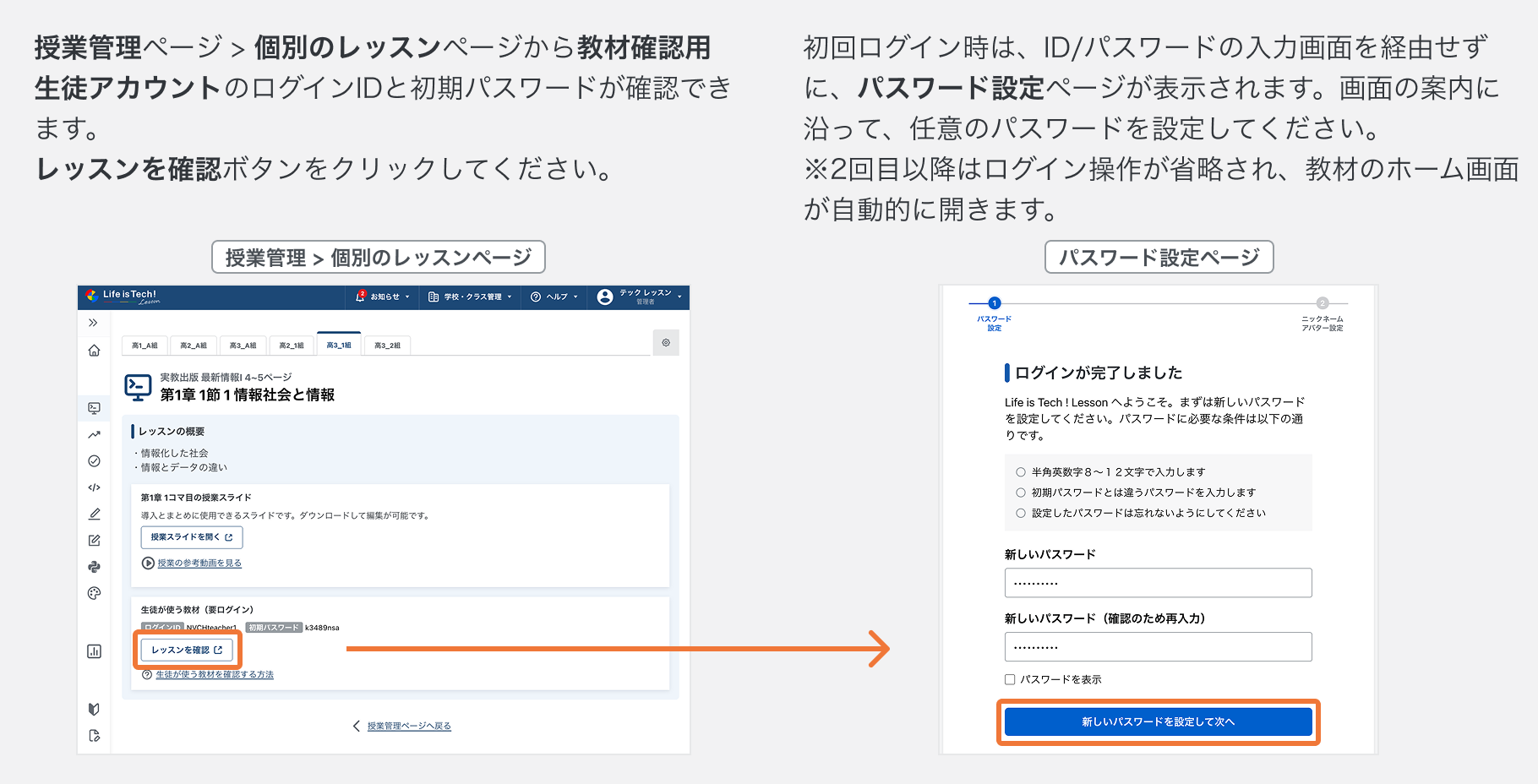
Task: Check the パスワードを表示 checkbox
Action: pos(1010,679)
